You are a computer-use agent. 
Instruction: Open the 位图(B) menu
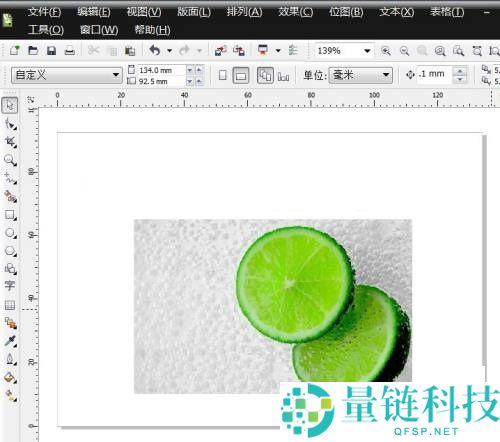[346, 12]
